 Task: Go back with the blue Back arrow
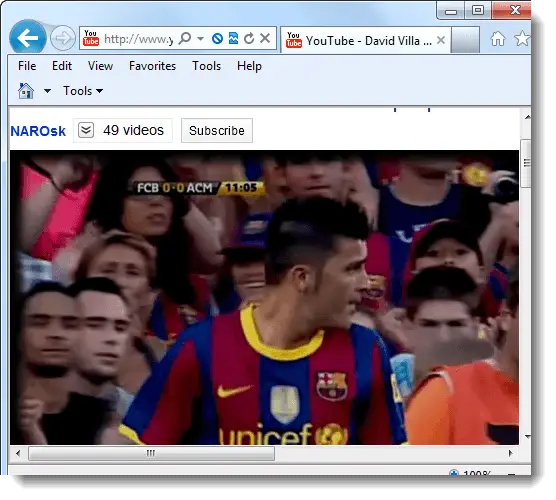pos(28,38)
